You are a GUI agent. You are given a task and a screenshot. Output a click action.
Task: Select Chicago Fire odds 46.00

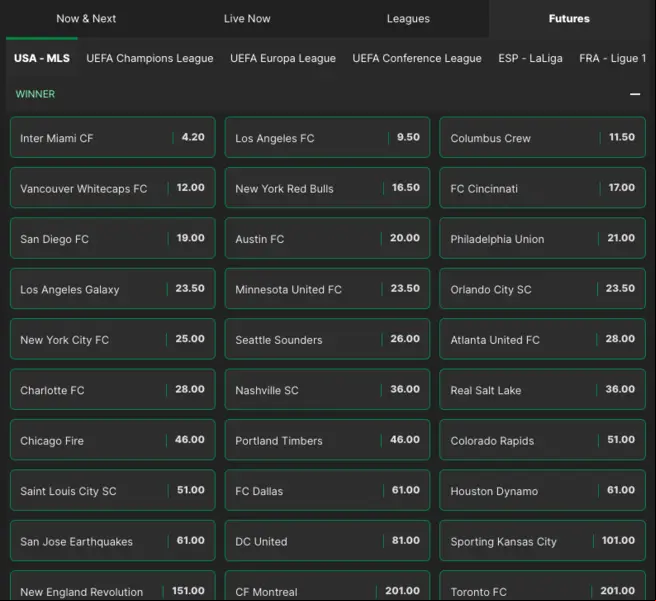(x=113, y=440)
